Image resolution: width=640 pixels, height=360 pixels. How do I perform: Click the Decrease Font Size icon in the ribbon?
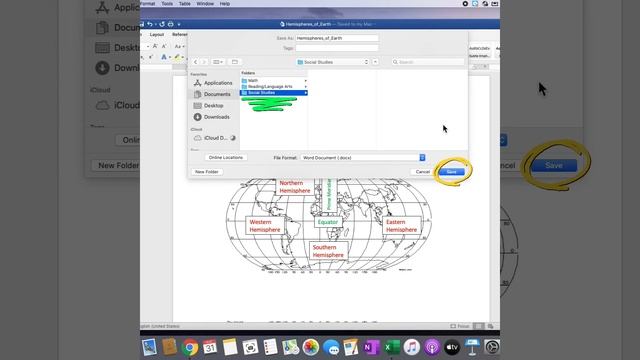coord(164,46)
